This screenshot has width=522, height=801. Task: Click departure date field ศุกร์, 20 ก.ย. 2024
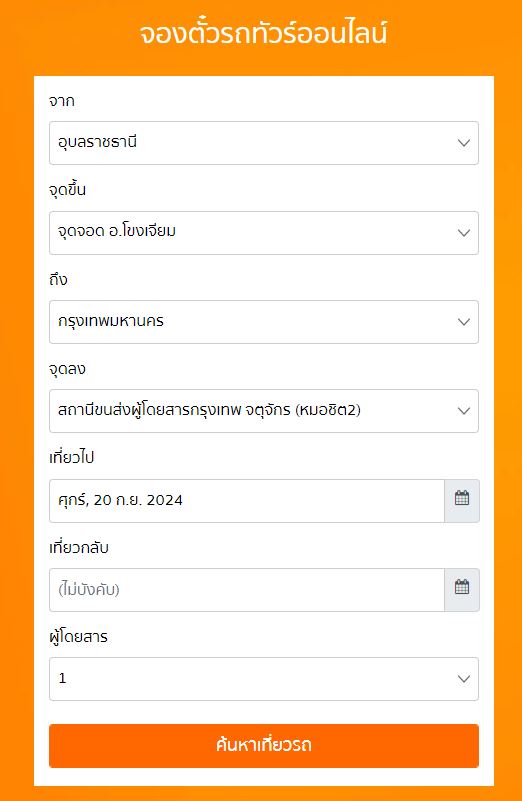[x=247, y=501]
